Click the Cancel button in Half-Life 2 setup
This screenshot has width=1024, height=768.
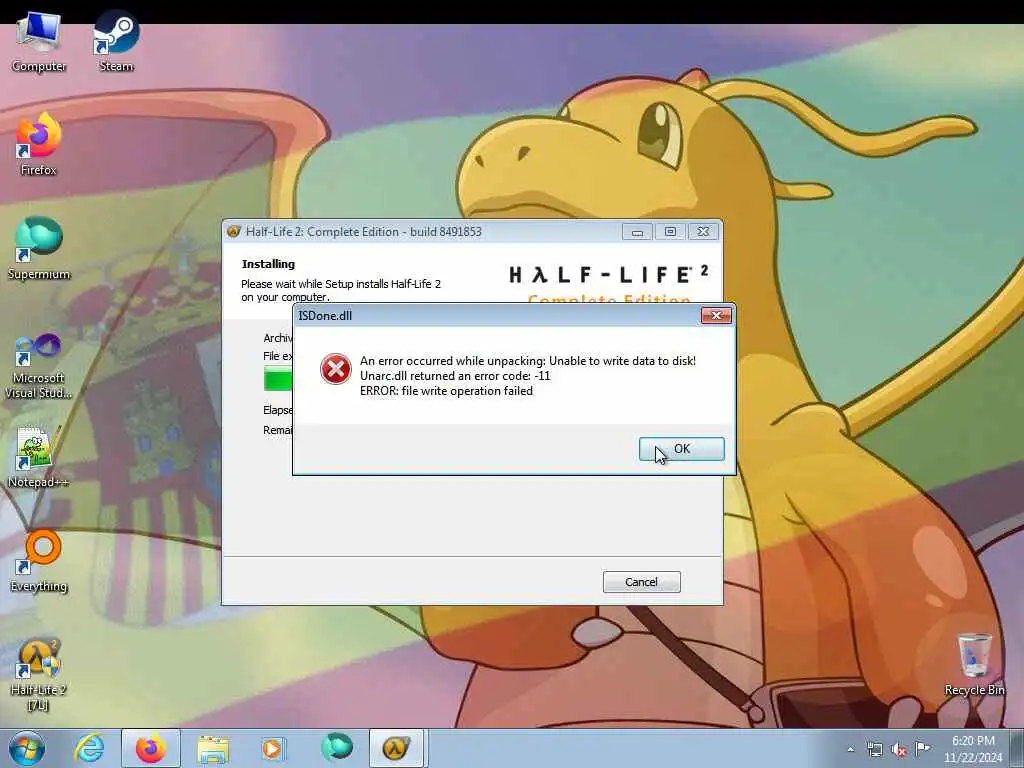pyautogui.click(x=641, y=582)
